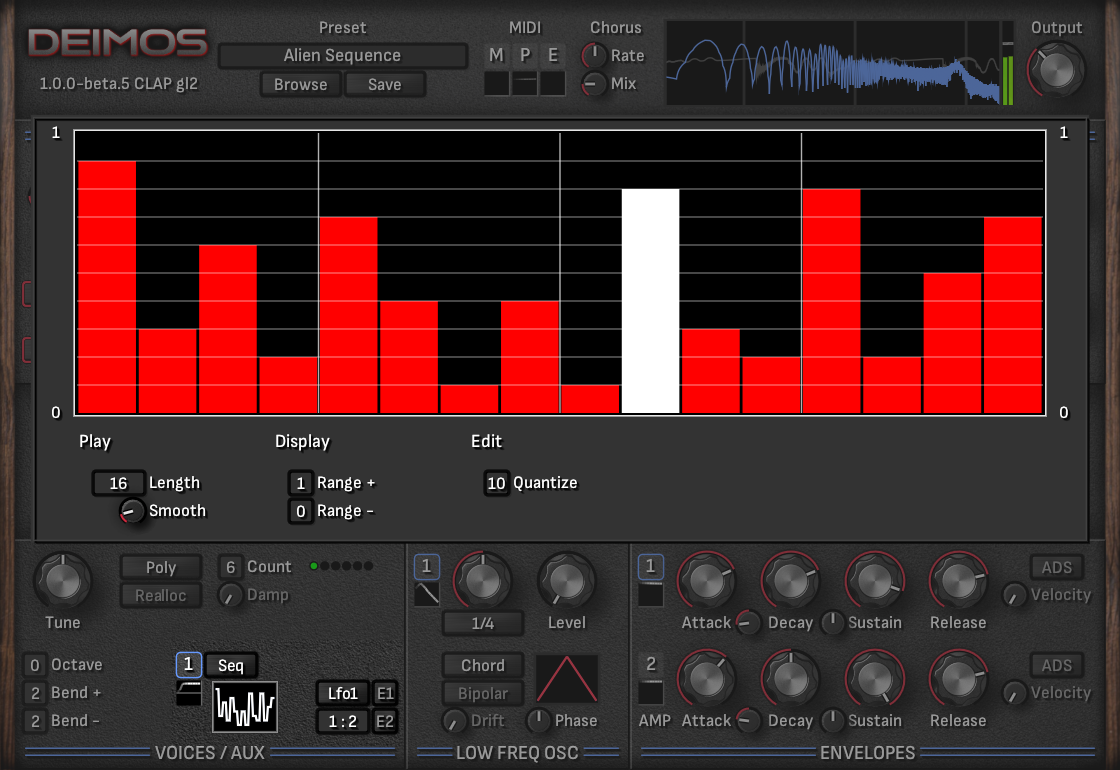The image size is (1120, 770).
Task: Open the sequence waveform thumbnail
Action: point(245,707)
